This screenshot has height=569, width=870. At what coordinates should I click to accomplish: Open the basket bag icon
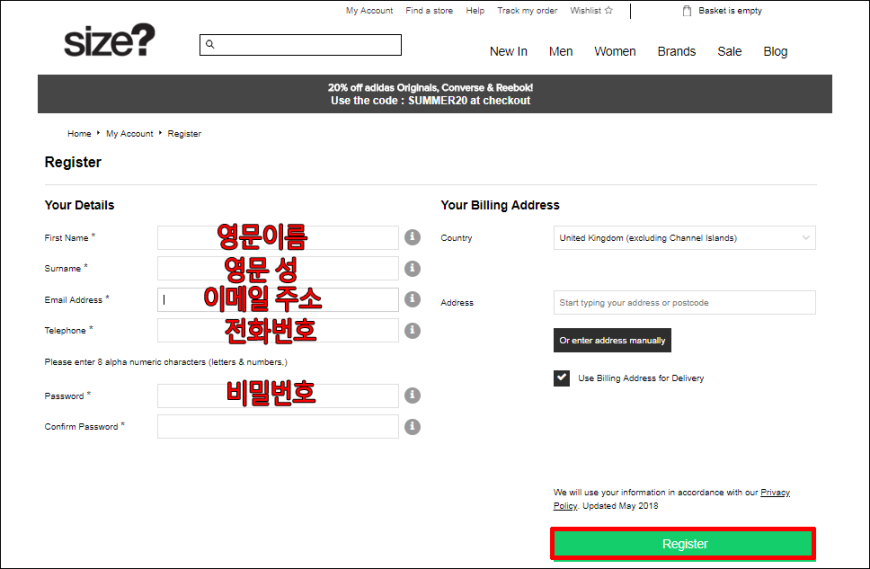(687, 11)
